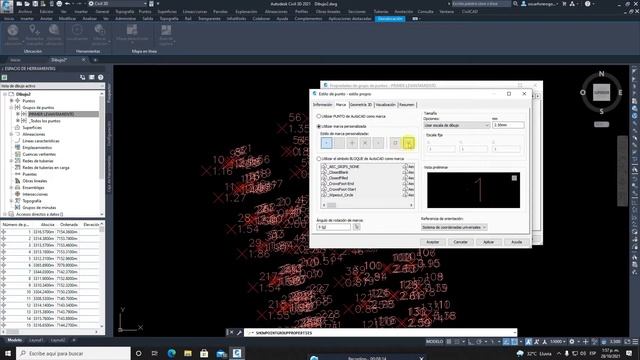Select the plus-sign custom marker style button

352,143
